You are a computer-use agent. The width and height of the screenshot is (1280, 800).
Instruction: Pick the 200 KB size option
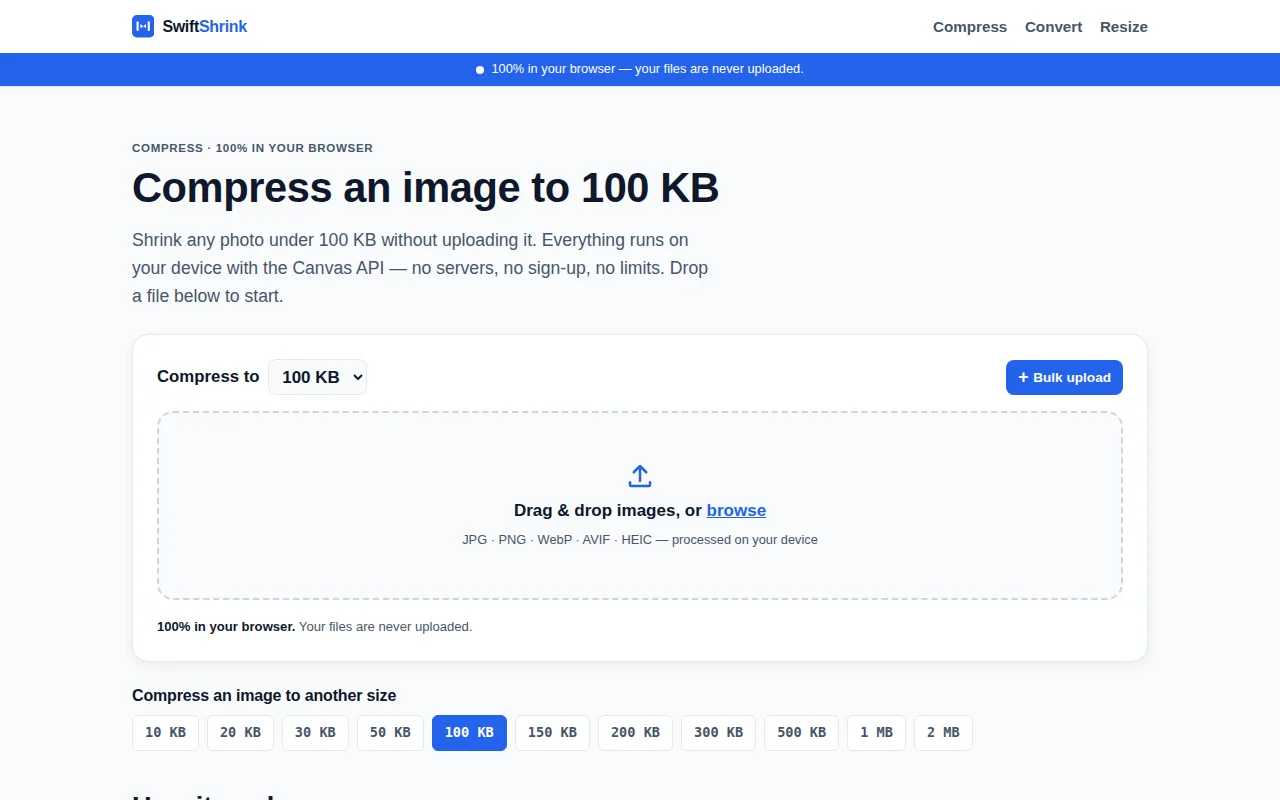[635, 732]
